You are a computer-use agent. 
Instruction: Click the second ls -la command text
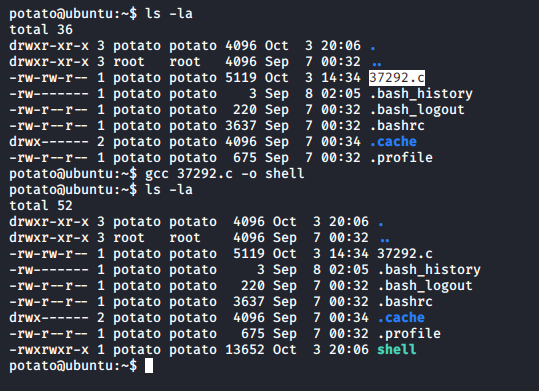point(169,189)
